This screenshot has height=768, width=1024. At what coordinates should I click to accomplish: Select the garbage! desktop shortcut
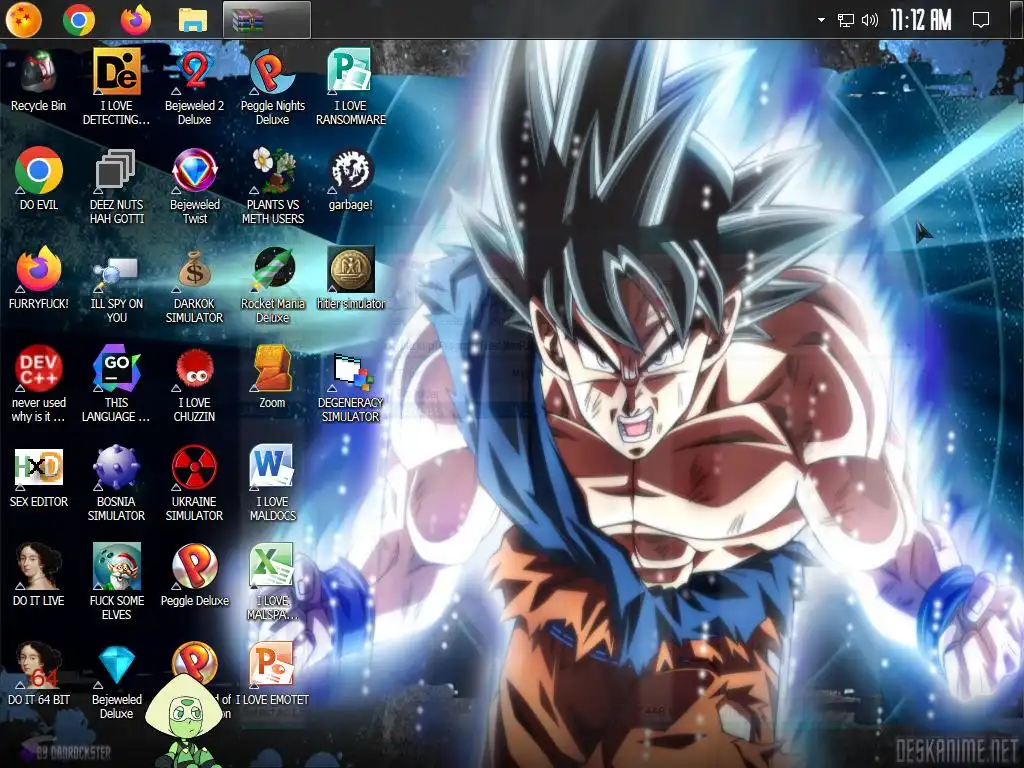click(x=351, y=180)
